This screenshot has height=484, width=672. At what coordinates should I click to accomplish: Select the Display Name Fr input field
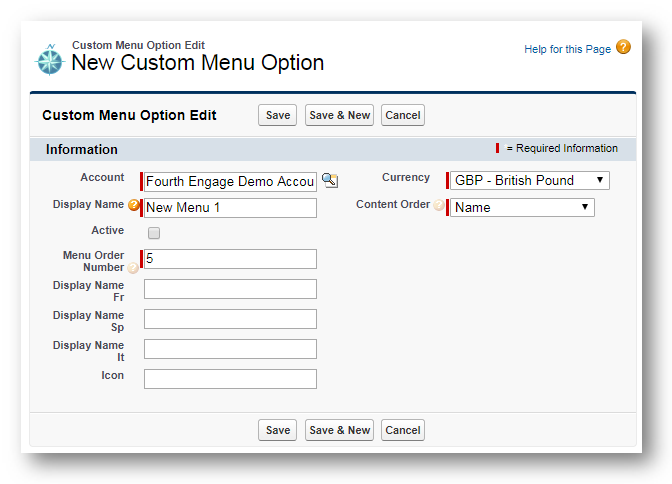230,289
